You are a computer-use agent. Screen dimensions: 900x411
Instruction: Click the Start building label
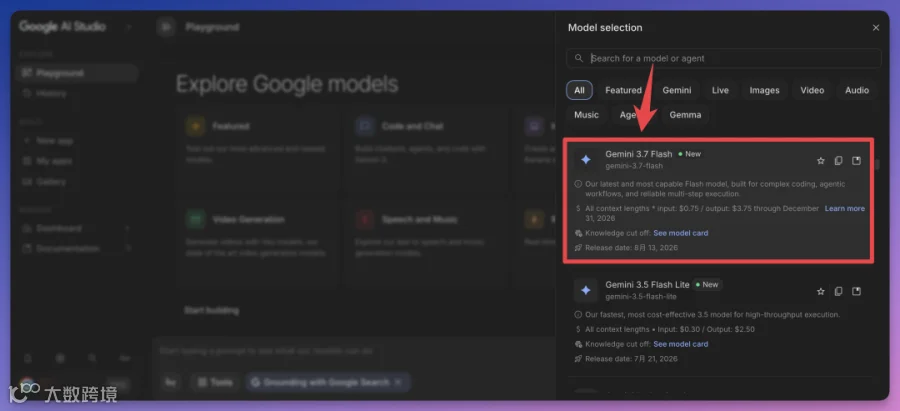[x=211, y=311]
